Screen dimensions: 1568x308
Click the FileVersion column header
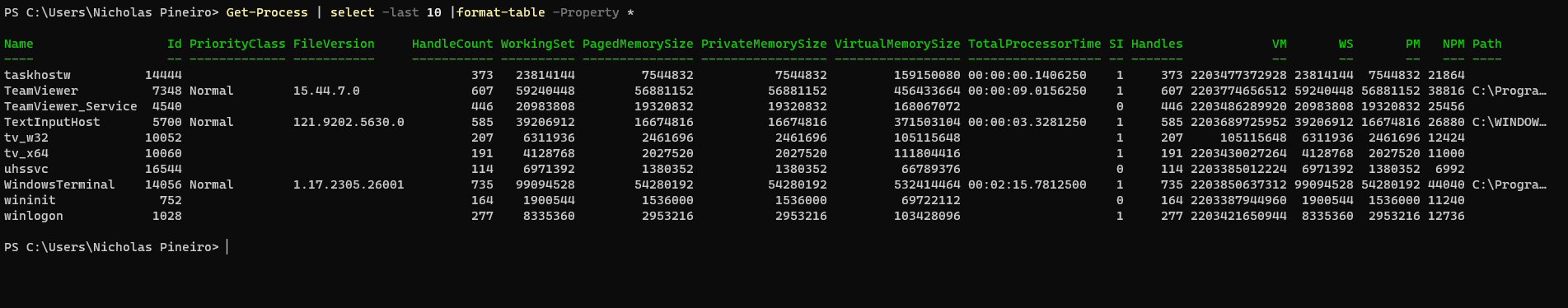click(x=334, y=44)
